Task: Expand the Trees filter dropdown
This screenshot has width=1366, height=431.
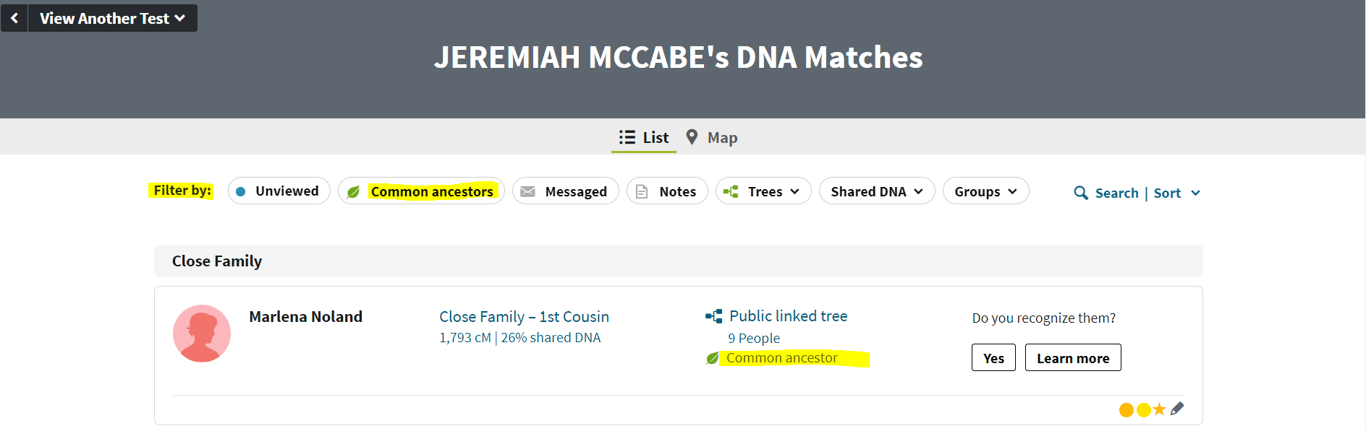Action: click(x=763, y=191)
